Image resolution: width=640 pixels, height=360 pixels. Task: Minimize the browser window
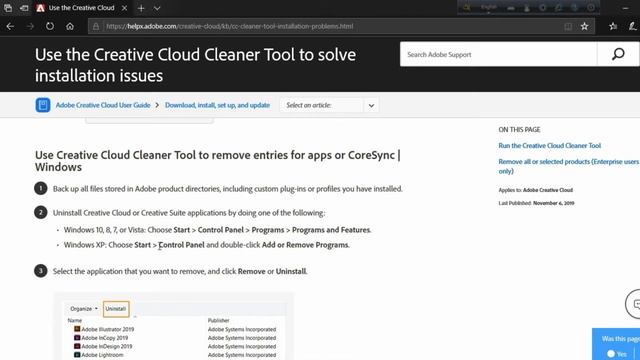pos(626,8)
